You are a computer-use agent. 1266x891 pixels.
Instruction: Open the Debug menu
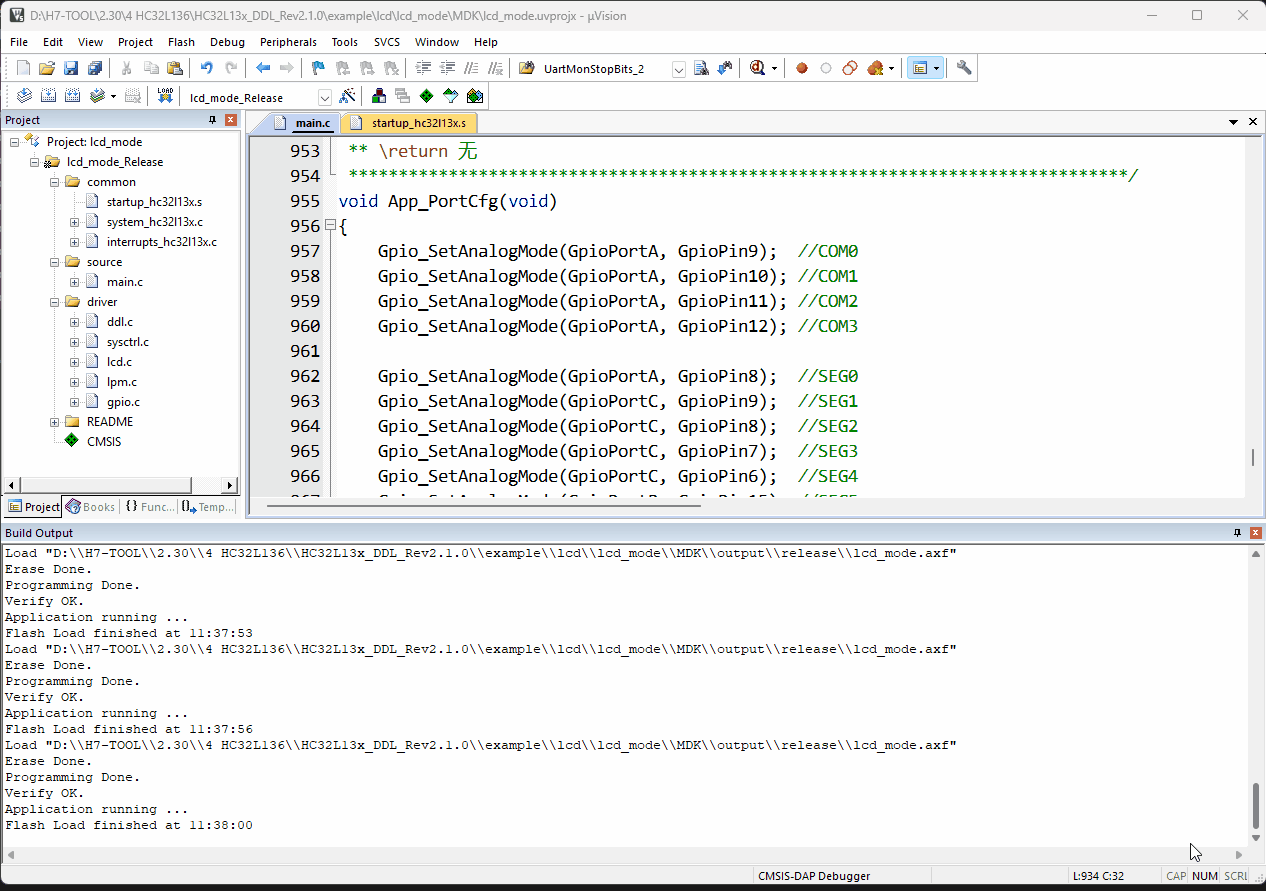coord(227,42)
